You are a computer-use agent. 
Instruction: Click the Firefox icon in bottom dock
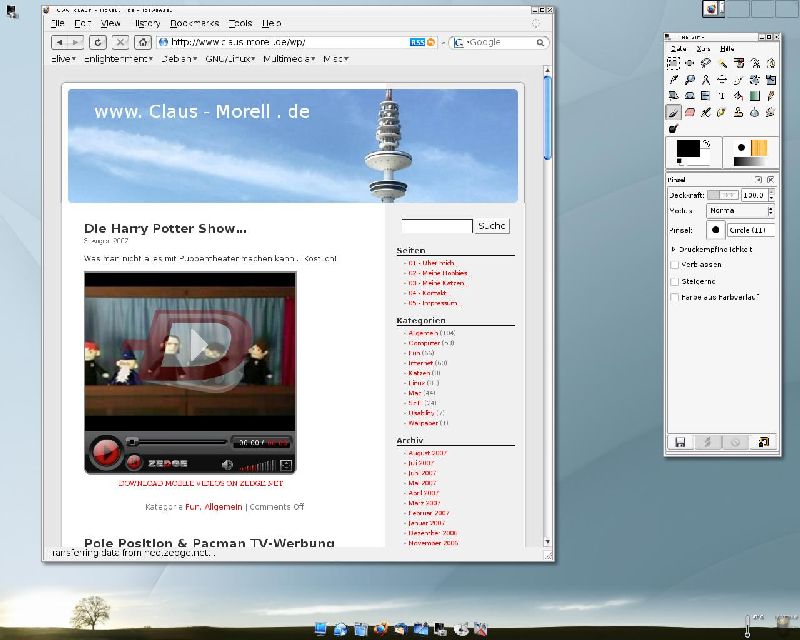(x=380, y=629)
